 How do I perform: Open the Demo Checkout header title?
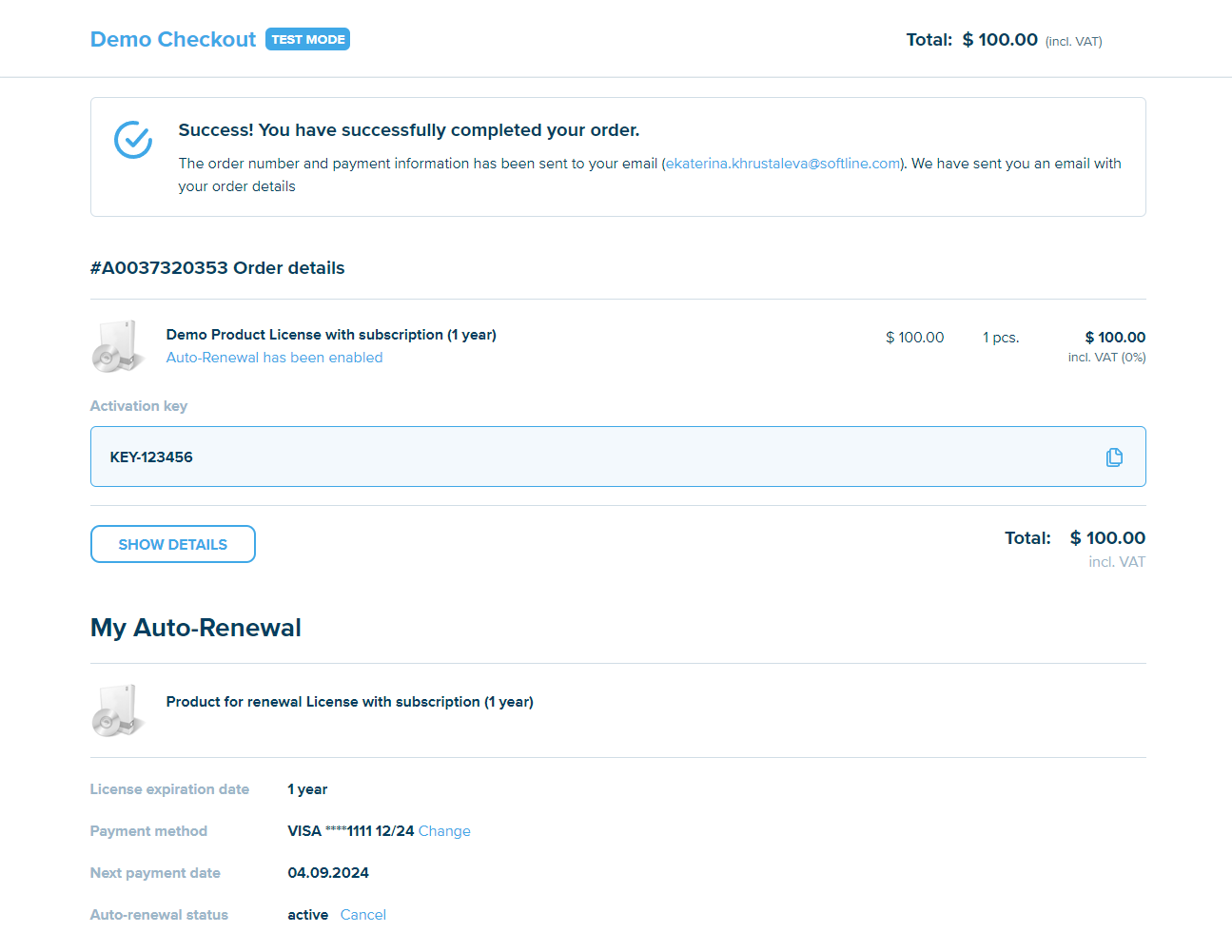[172, 39]
